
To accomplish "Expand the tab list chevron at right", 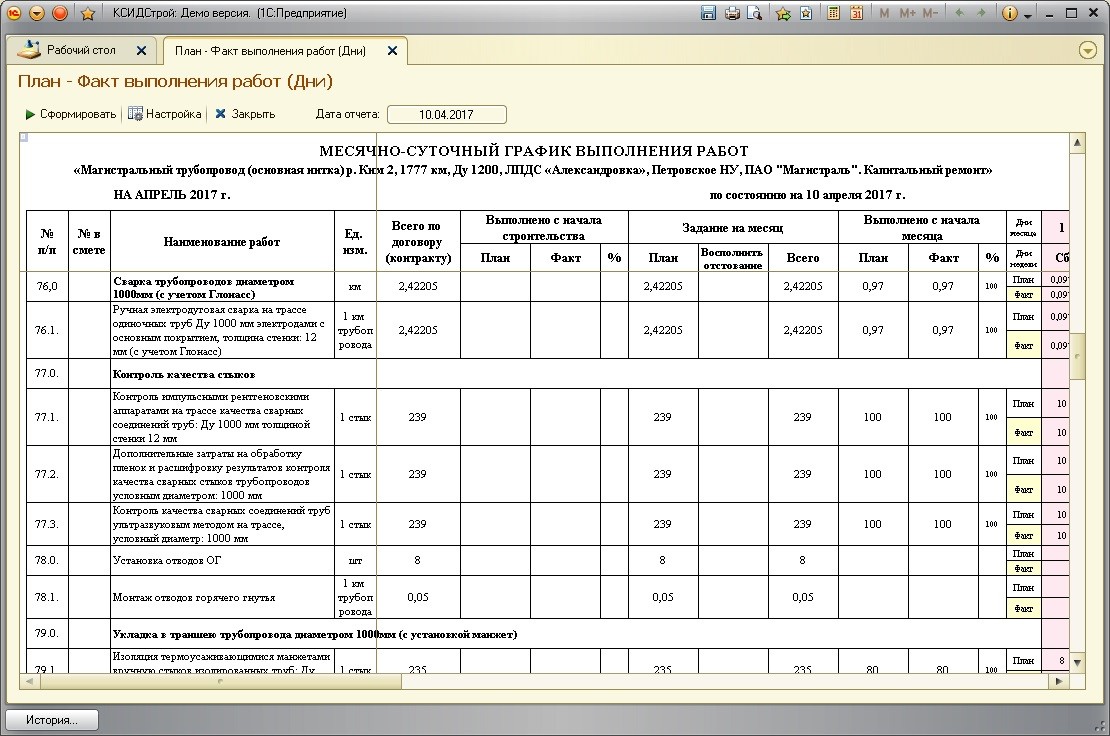I will click(1087, 51).
